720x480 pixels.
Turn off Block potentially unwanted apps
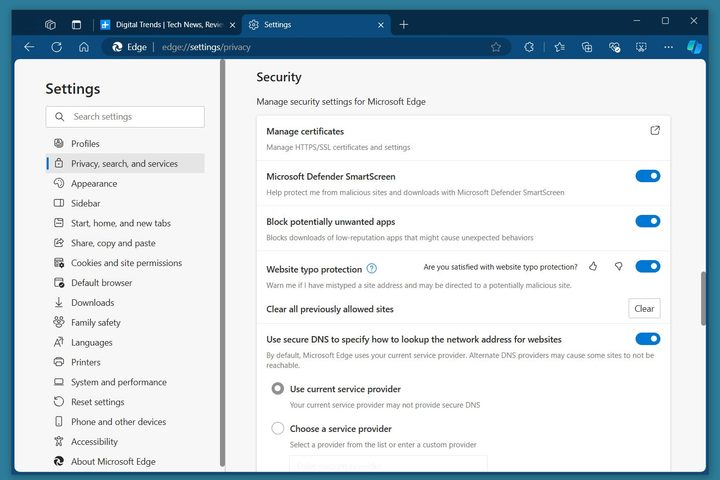[x=647, y=221]
